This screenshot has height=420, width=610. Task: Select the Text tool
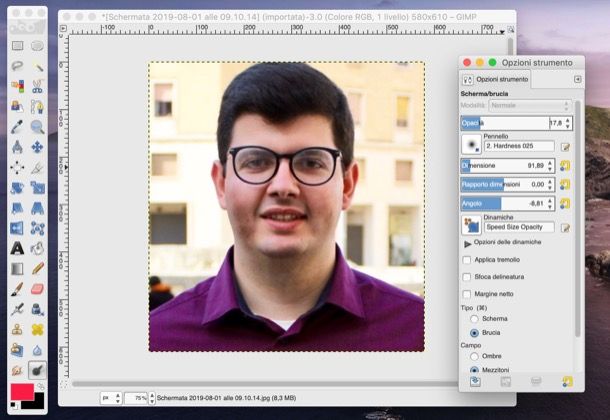point(17,248)
